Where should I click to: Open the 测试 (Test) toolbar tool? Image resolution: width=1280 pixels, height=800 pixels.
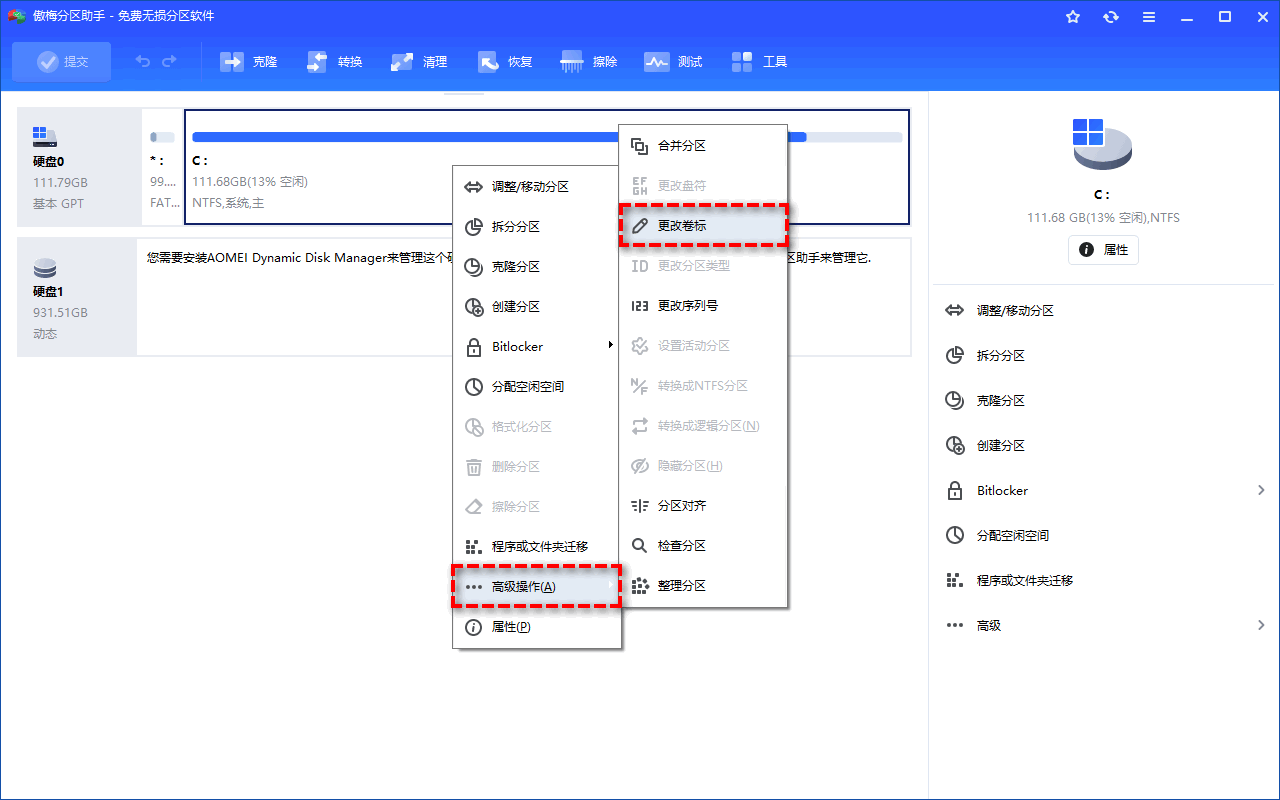pyautogui.click(x=674, y=62)
